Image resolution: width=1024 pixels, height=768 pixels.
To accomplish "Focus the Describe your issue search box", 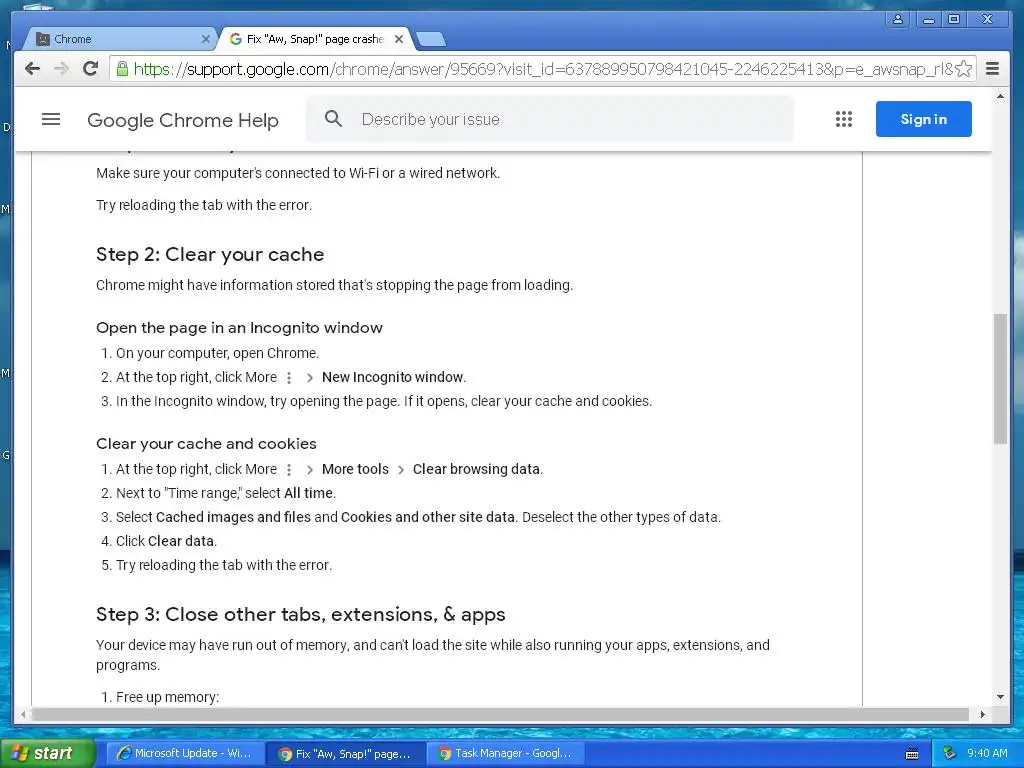I will [550, 119].
